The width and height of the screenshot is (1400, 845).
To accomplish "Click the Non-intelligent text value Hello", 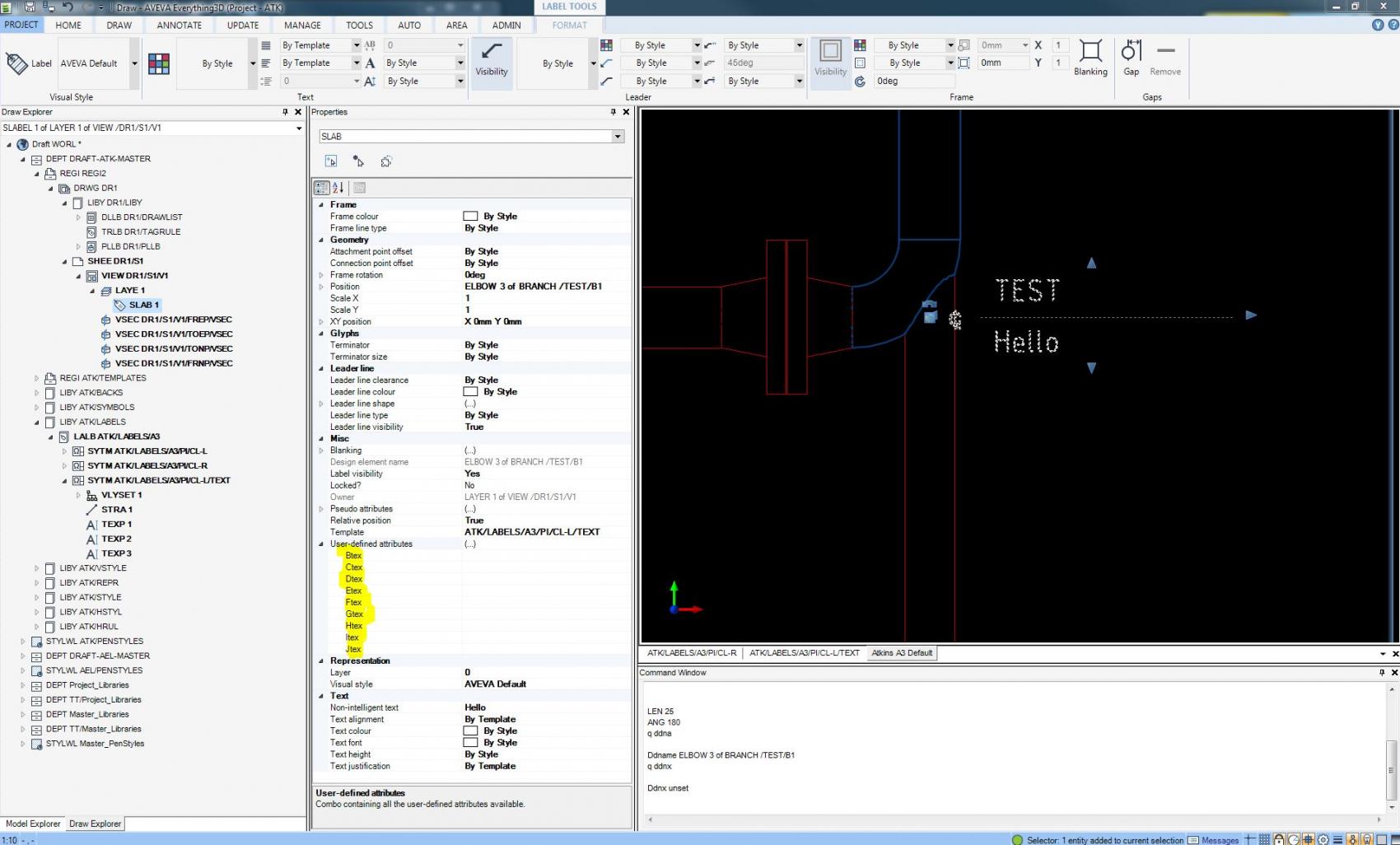I will pos(475,707).
